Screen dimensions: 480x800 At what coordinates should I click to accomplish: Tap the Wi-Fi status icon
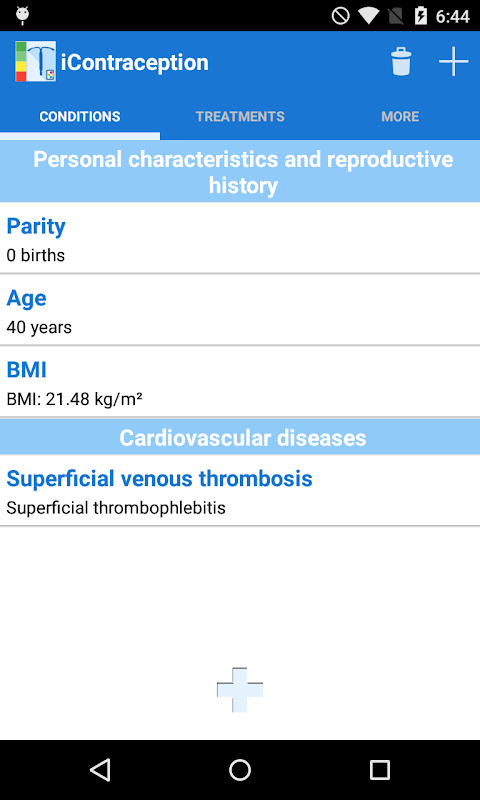pos(369,16)
